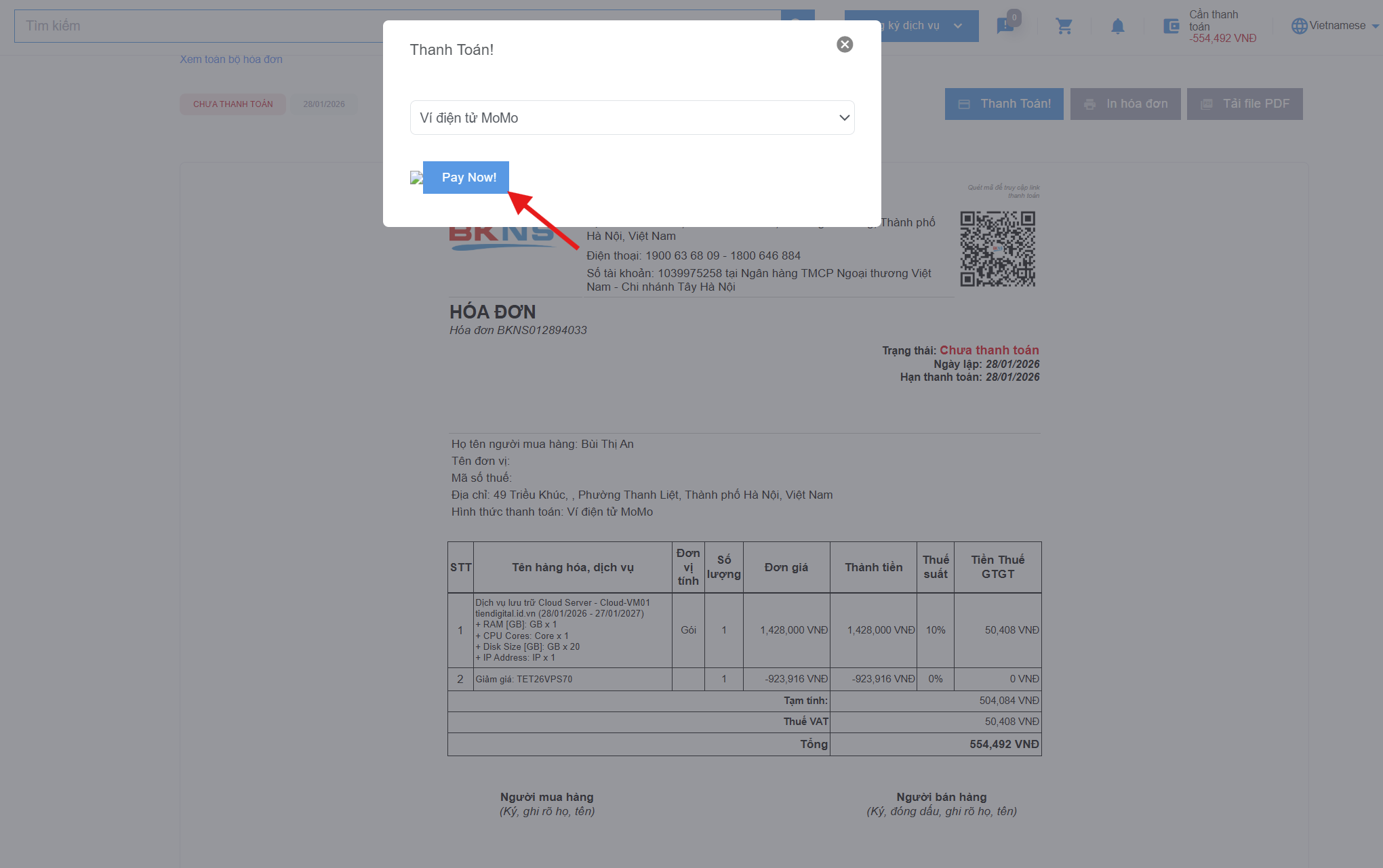Screen dimensions: 1383x868
Task: Click the Thanh Toán! invoice button
Action: (x=1003, y=104)
